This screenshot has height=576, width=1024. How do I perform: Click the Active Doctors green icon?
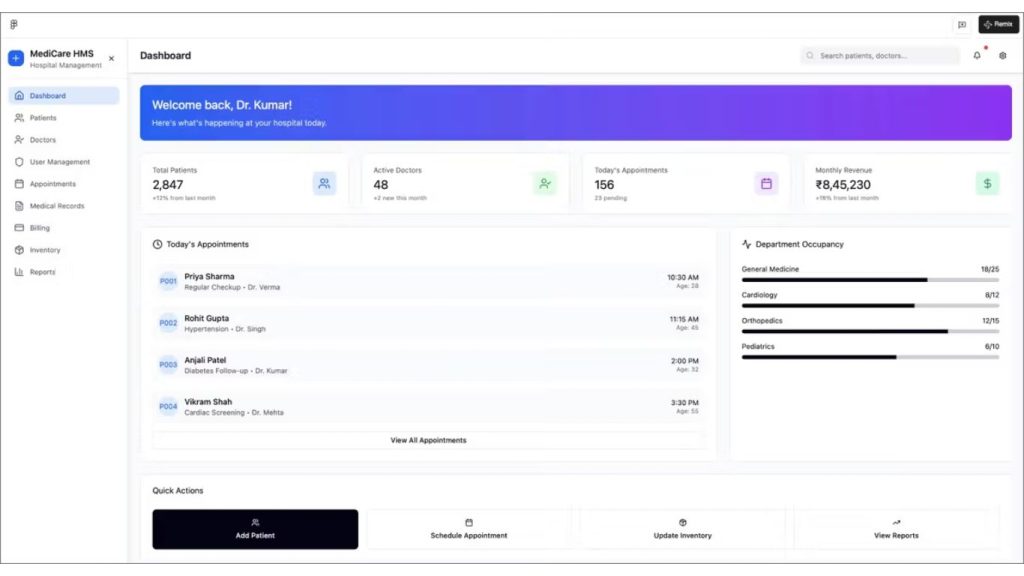pos(545,184)
